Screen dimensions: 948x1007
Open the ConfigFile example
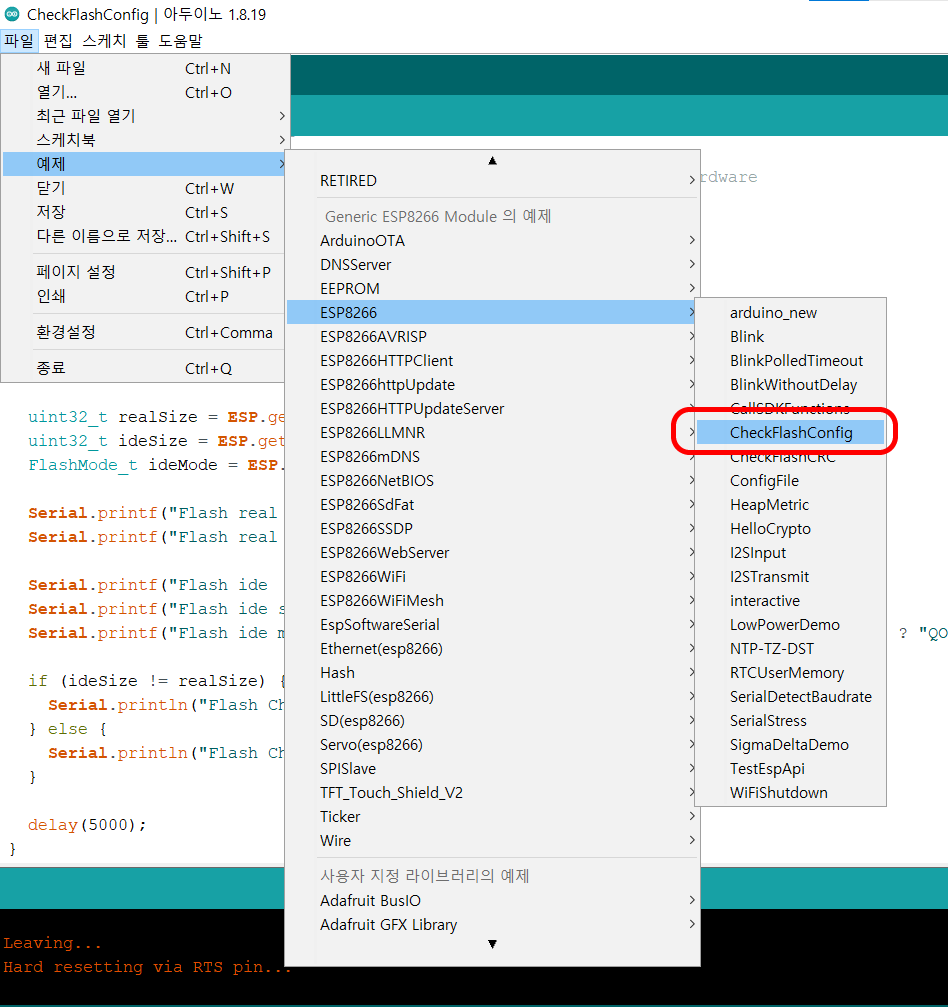click(x=791, y=480)
